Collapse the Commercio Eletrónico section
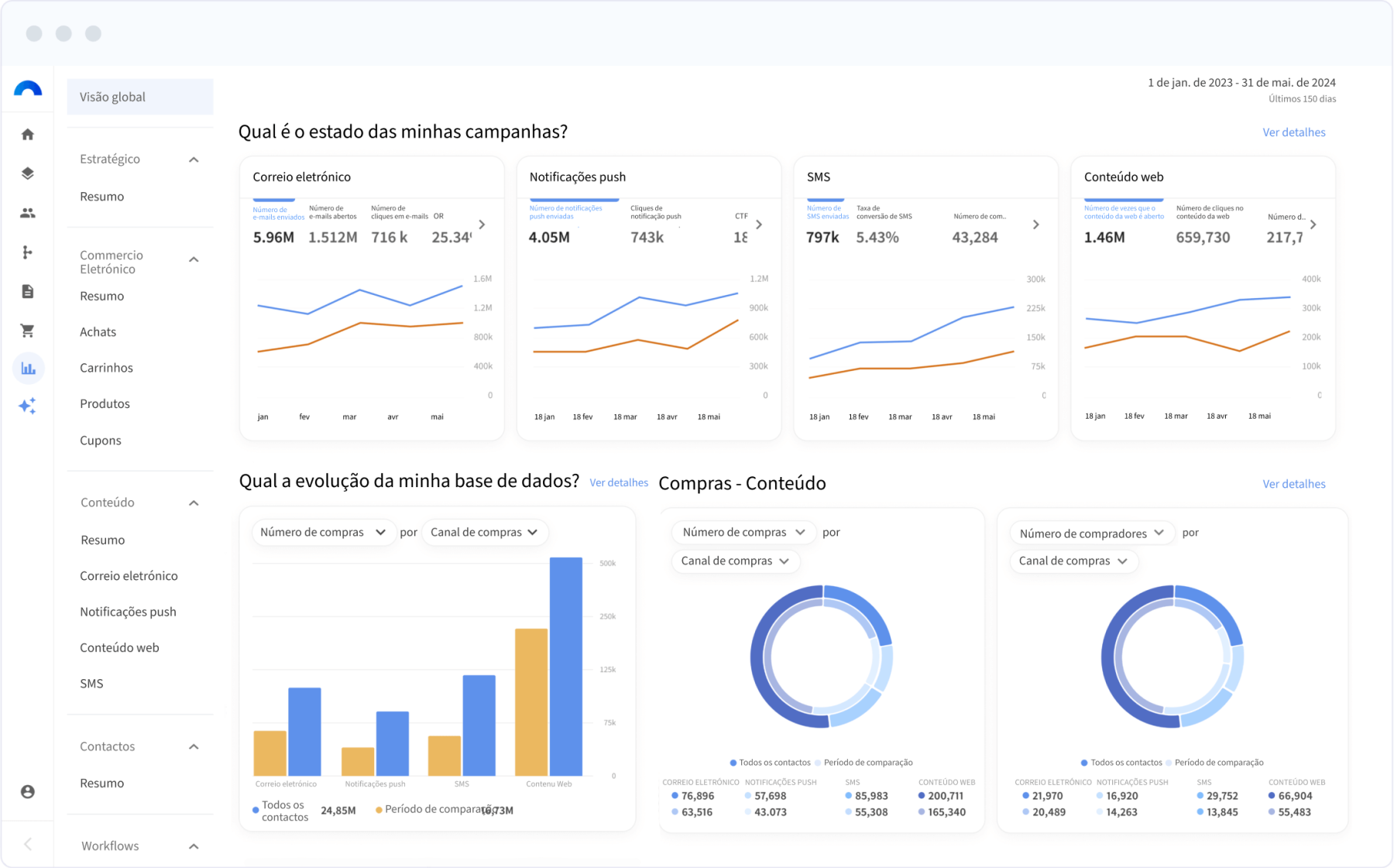Screen dimensions: 1394x868 point(194,259)
